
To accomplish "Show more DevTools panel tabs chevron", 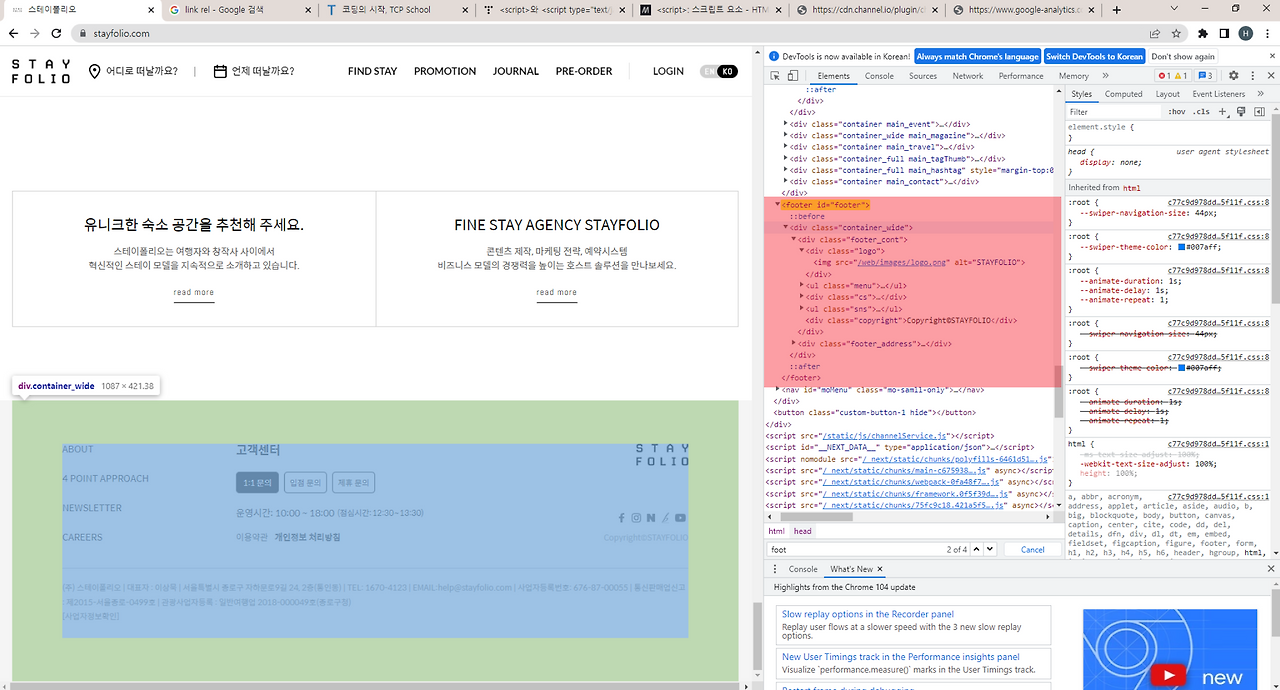I will (1107, 76).
